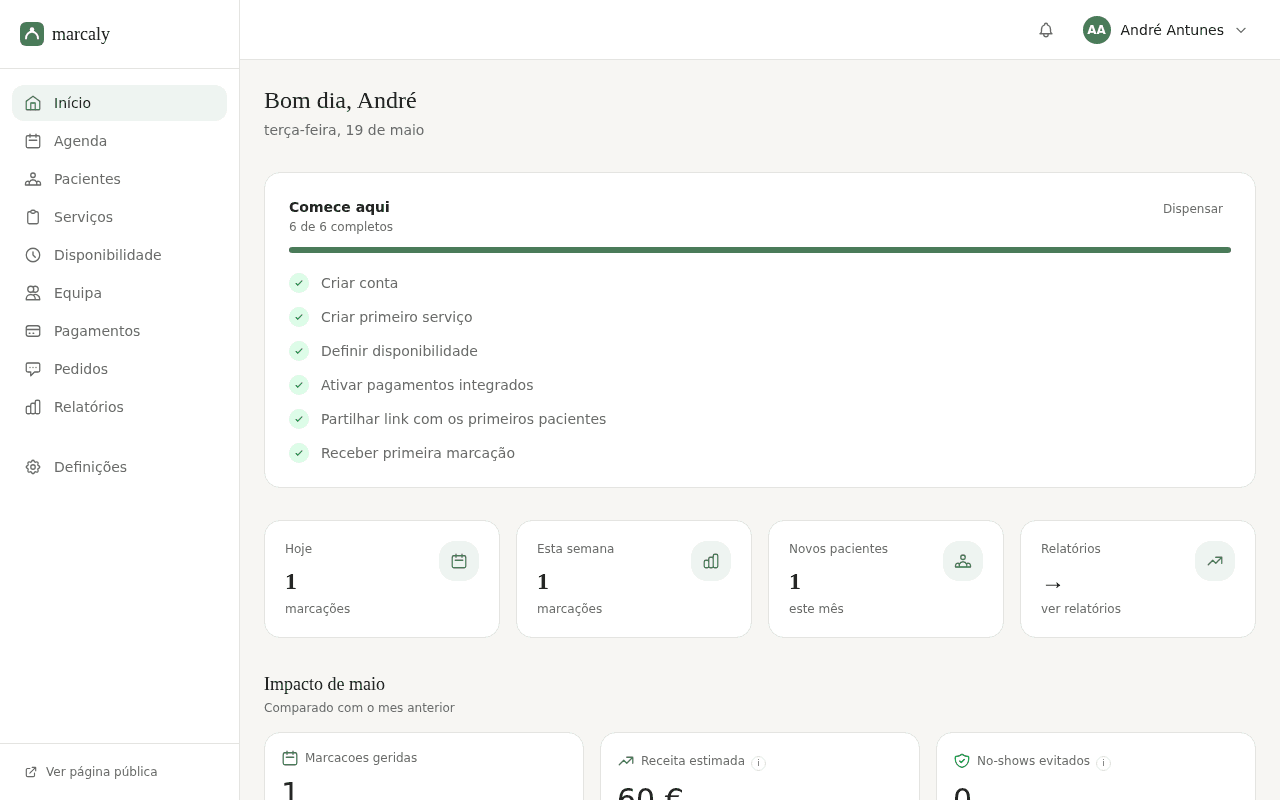Screen dimensions: 1280x800
Task: Expand the André Antunes account menu chevron
Action: pos(1241,30)
